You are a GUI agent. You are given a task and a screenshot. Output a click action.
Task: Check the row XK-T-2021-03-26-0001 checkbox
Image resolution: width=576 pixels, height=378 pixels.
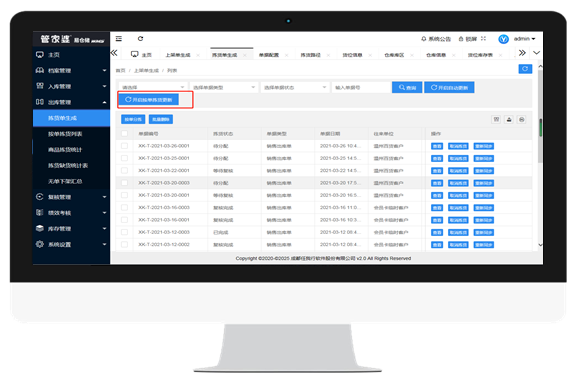click(x=125, y=146)
